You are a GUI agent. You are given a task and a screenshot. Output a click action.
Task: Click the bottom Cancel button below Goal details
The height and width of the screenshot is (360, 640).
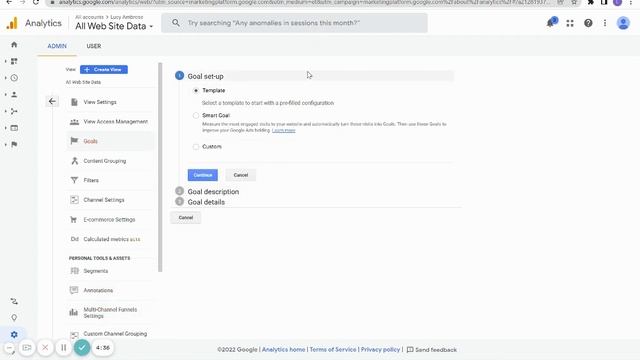186,218
